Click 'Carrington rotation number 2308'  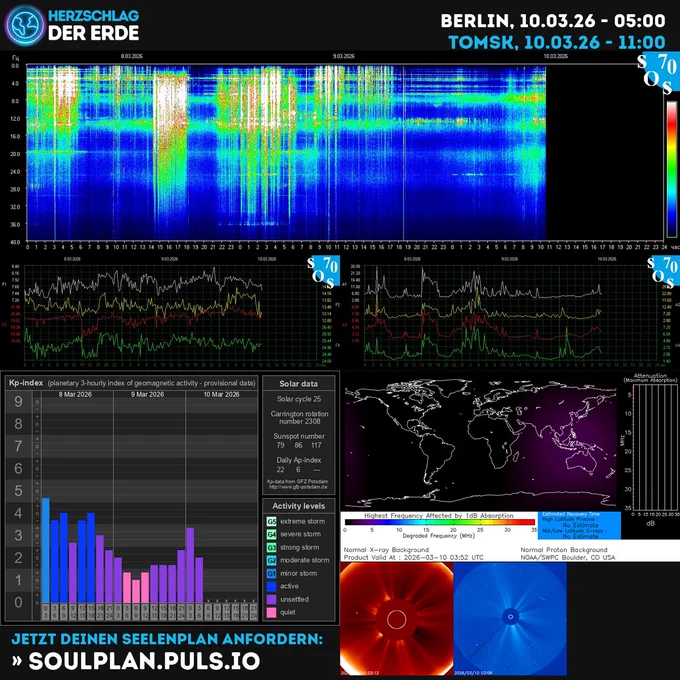[x=299, y=418]
